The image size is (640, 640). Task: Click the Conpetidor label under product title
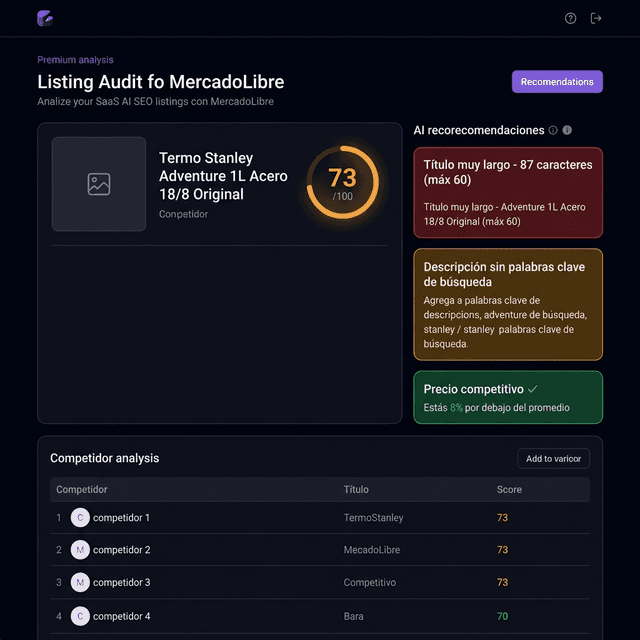(x=183, y=214)
